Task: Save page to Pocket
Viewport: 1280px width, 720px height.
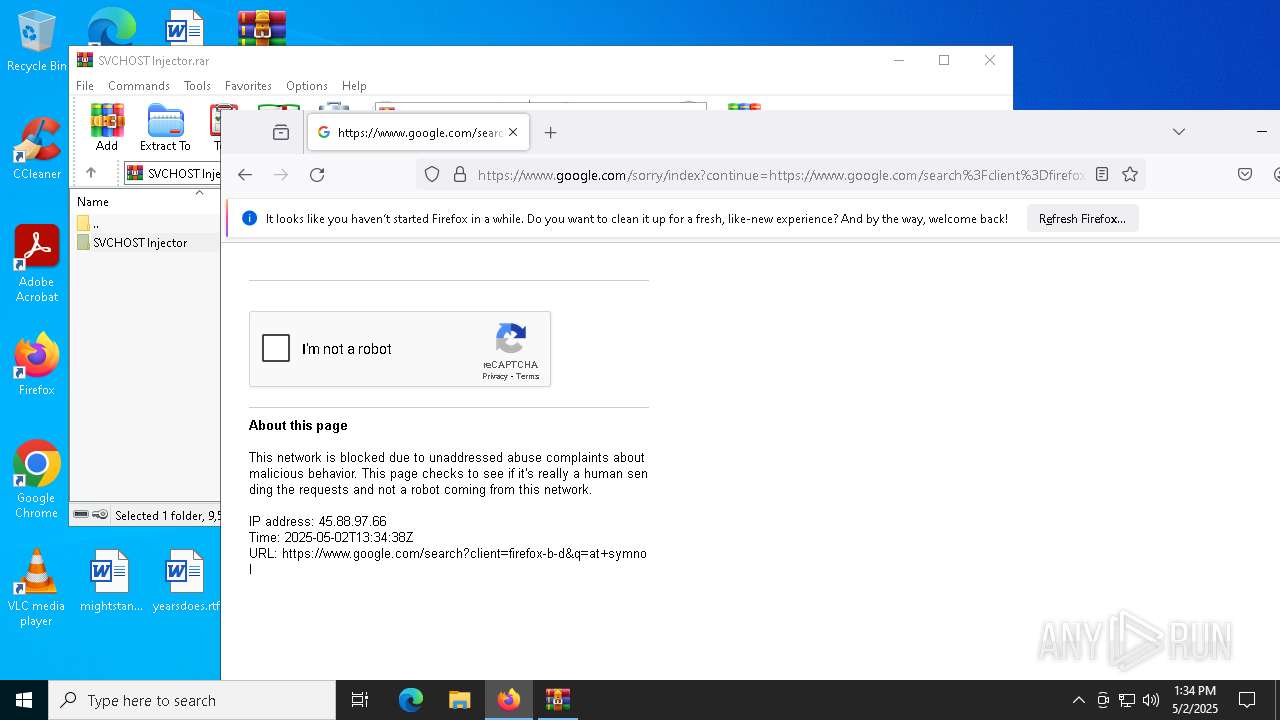Action: 1245,174
